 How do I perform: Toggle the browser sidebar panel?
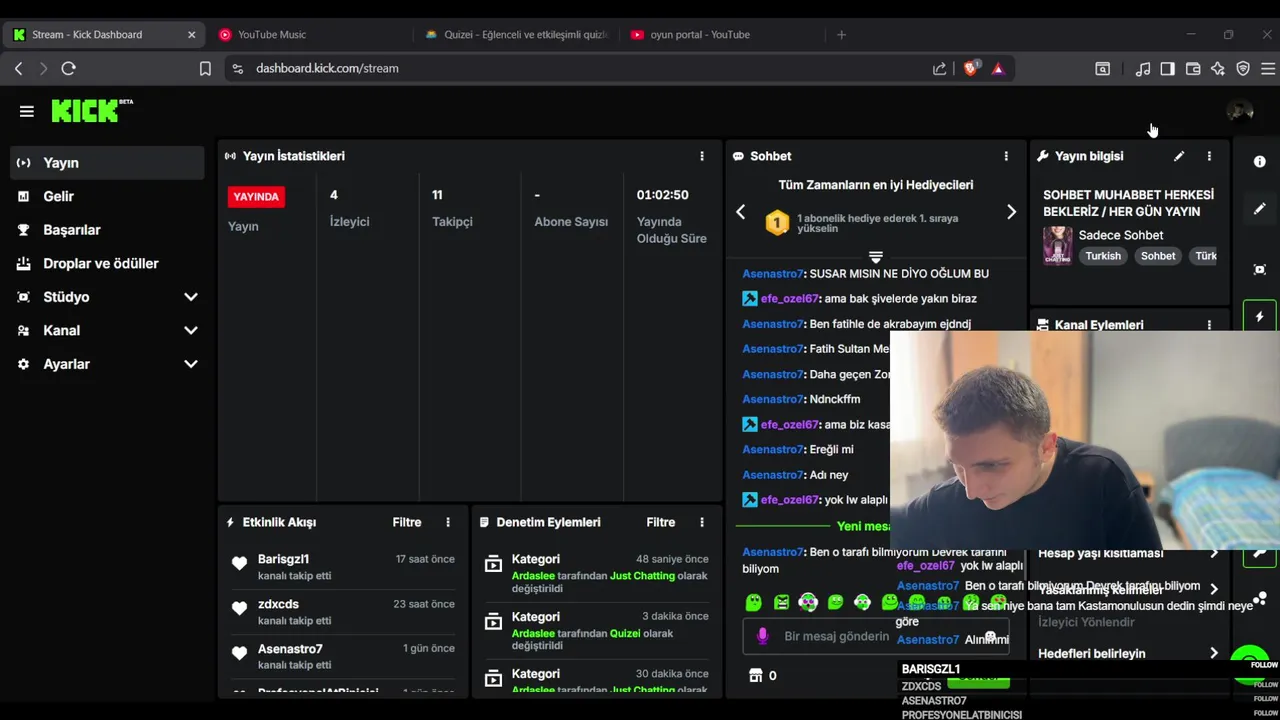(x=1167, y=68)
